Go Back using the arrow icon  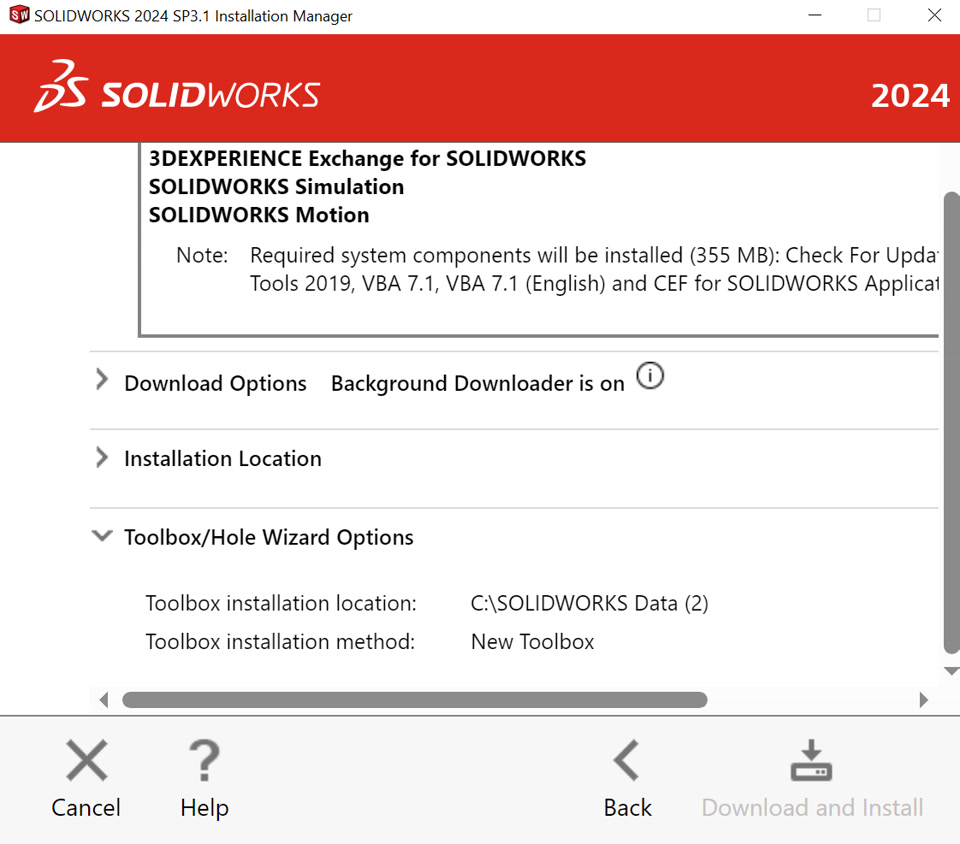click(x=627, y=761)
